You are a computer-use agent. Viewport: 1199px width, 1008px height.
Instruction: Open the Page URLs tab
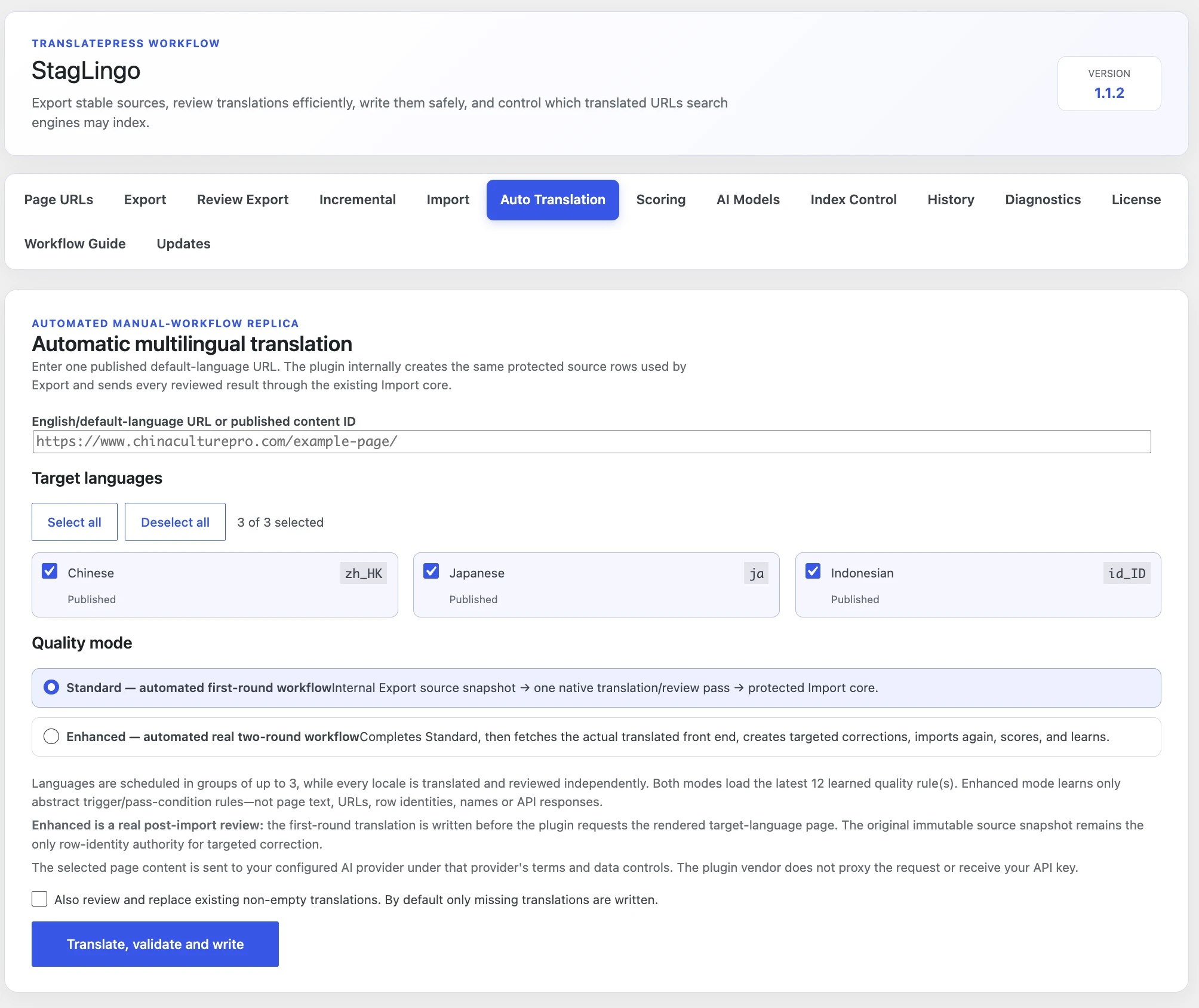(x=59, y=199)
